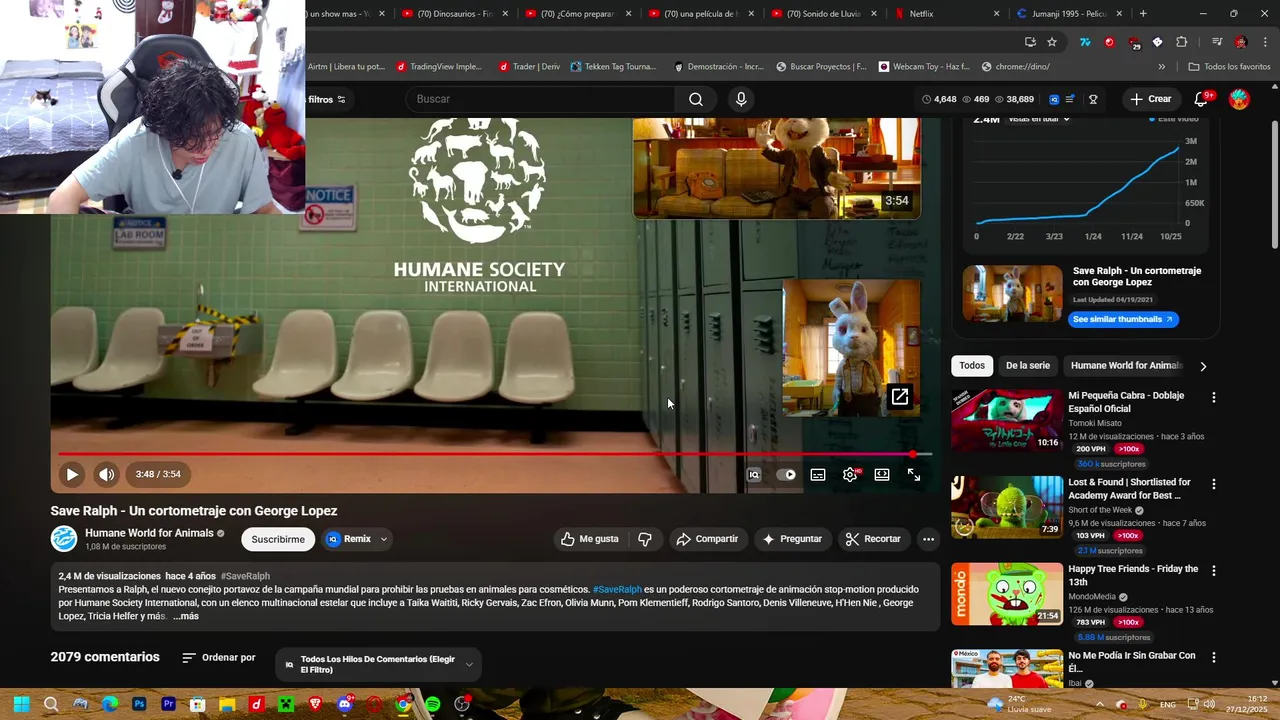Viewport: 1280px width, 720px height.
Task: Open Spotify from the taskbar
Action: click(x=432, y=704)
